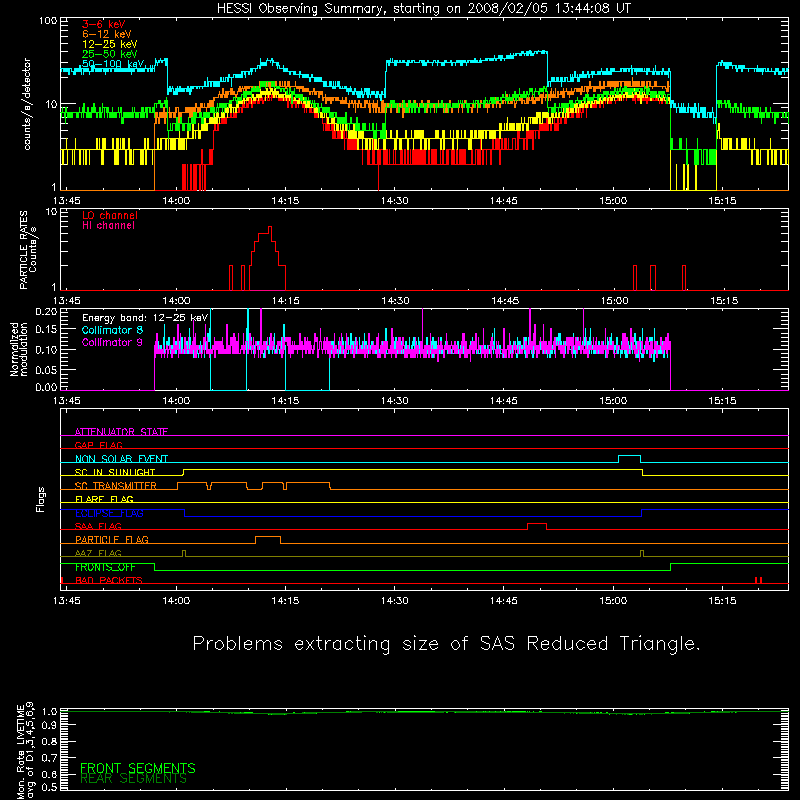Click the FLARE_FLAG label
The width and height of the screenshot is (800, 800).
[x=104, y=499]
